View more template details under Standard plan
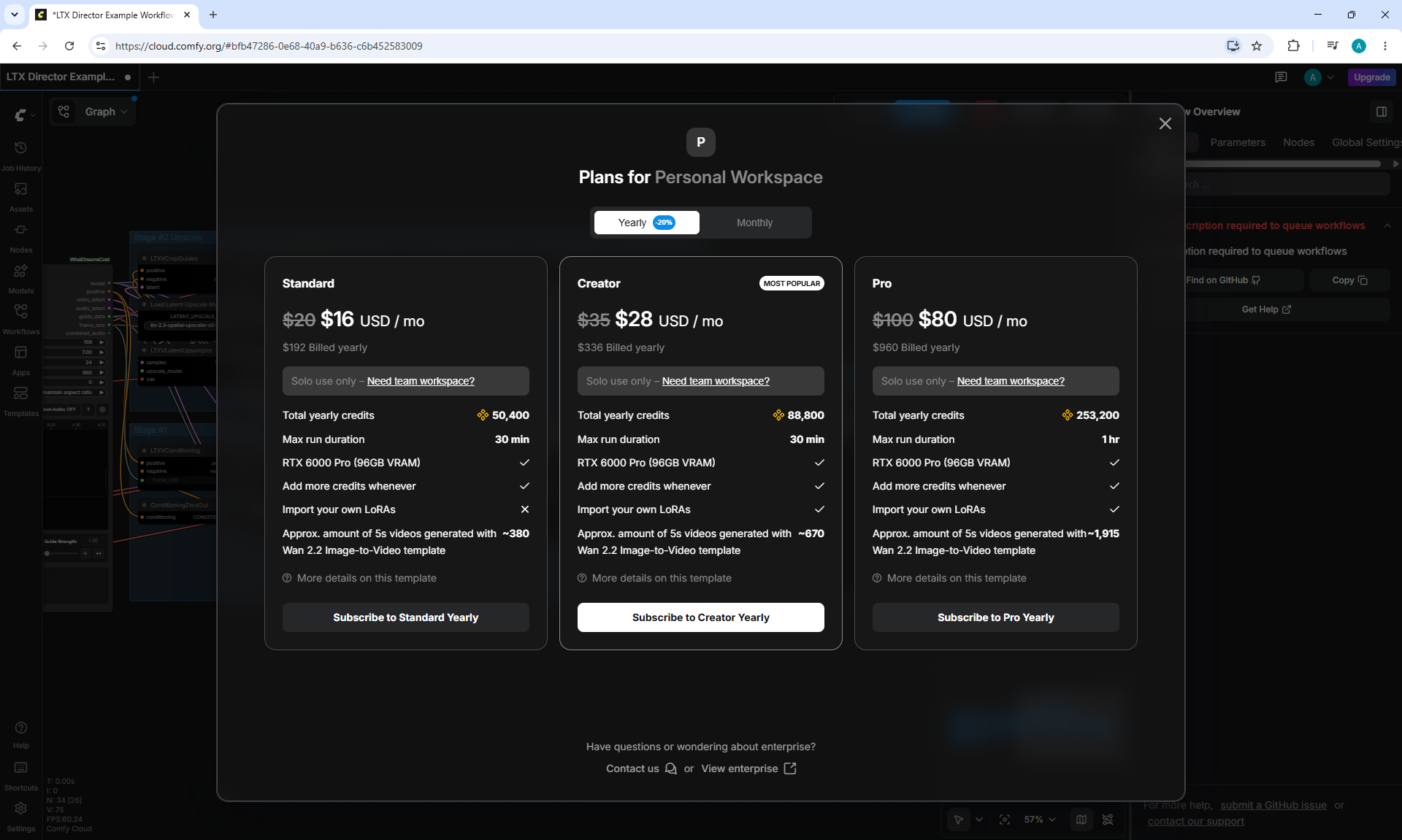Viewport: 1402px width, 840px height. (360, 578)
